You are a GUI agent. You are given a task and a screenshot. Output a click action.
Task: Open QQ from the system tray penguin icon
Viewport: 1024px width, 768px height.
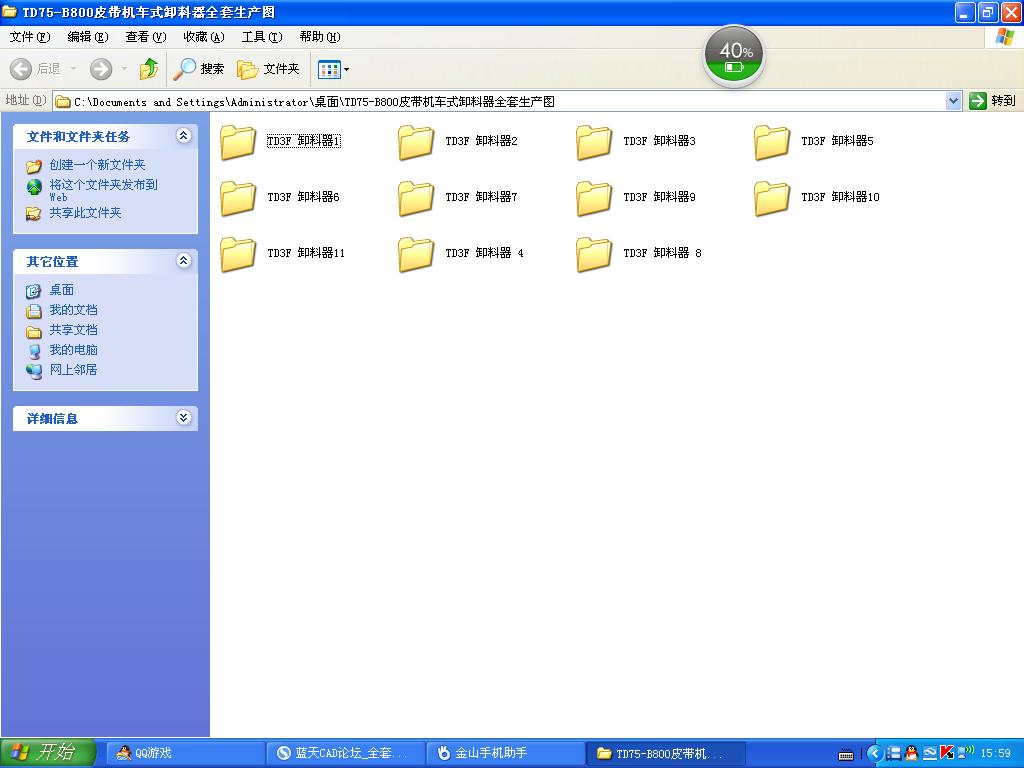pyautogui.click(x=910, y=753)
